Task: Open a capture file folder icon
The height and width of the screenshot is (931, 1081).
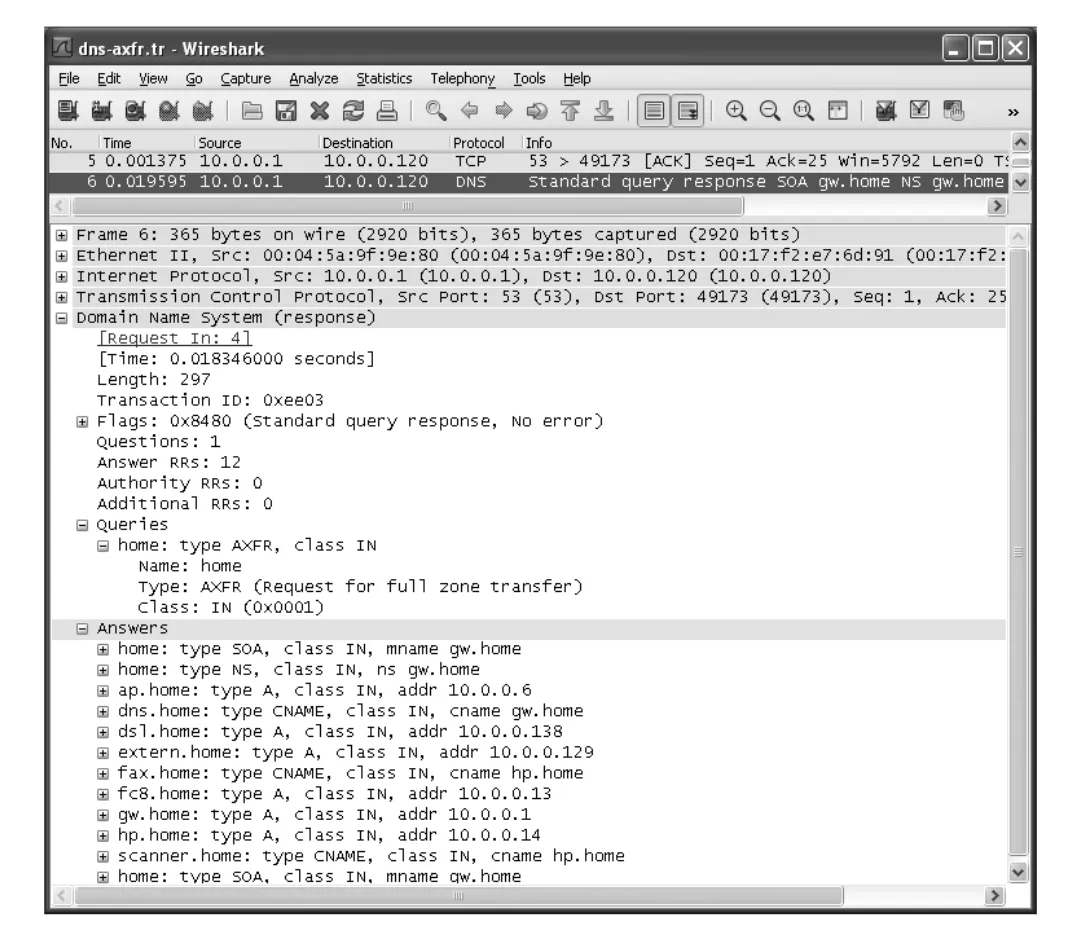Action: tap(252, 110)
